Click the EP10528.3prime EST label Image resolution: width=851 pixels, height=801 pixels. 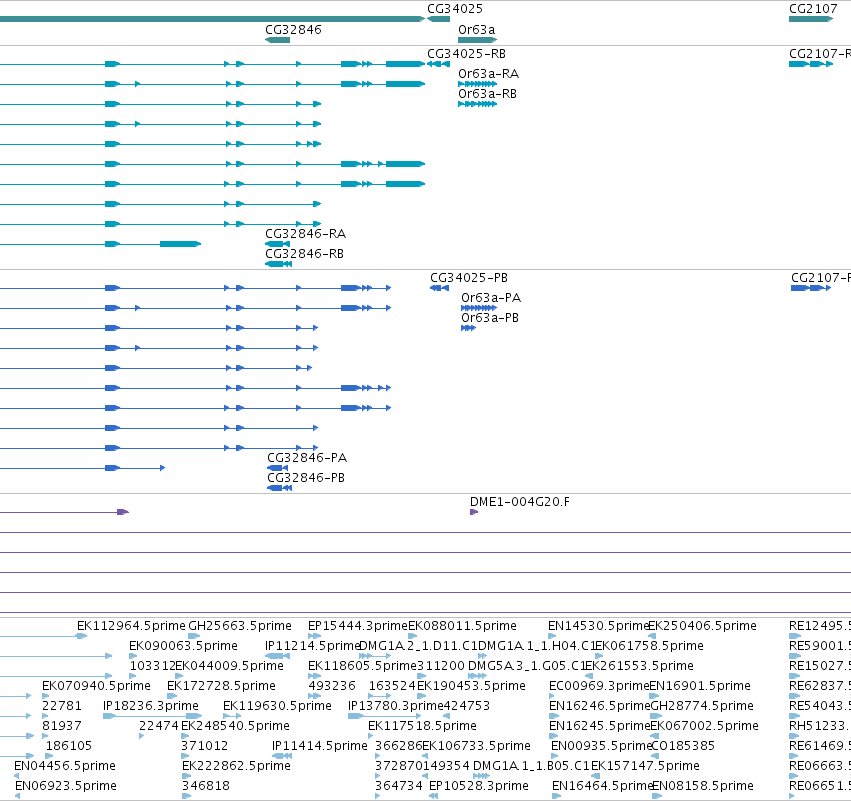479,786
